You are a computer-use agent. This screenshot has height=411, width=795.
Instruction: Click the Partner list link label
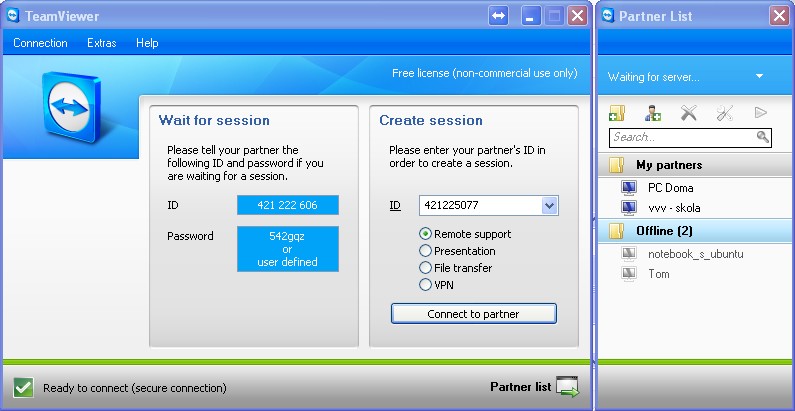(520, 387)
